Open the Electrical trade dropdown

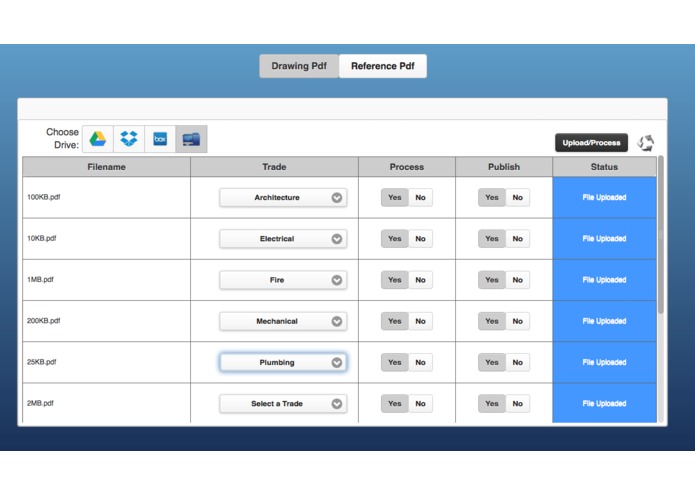click(x=283, y=239)
